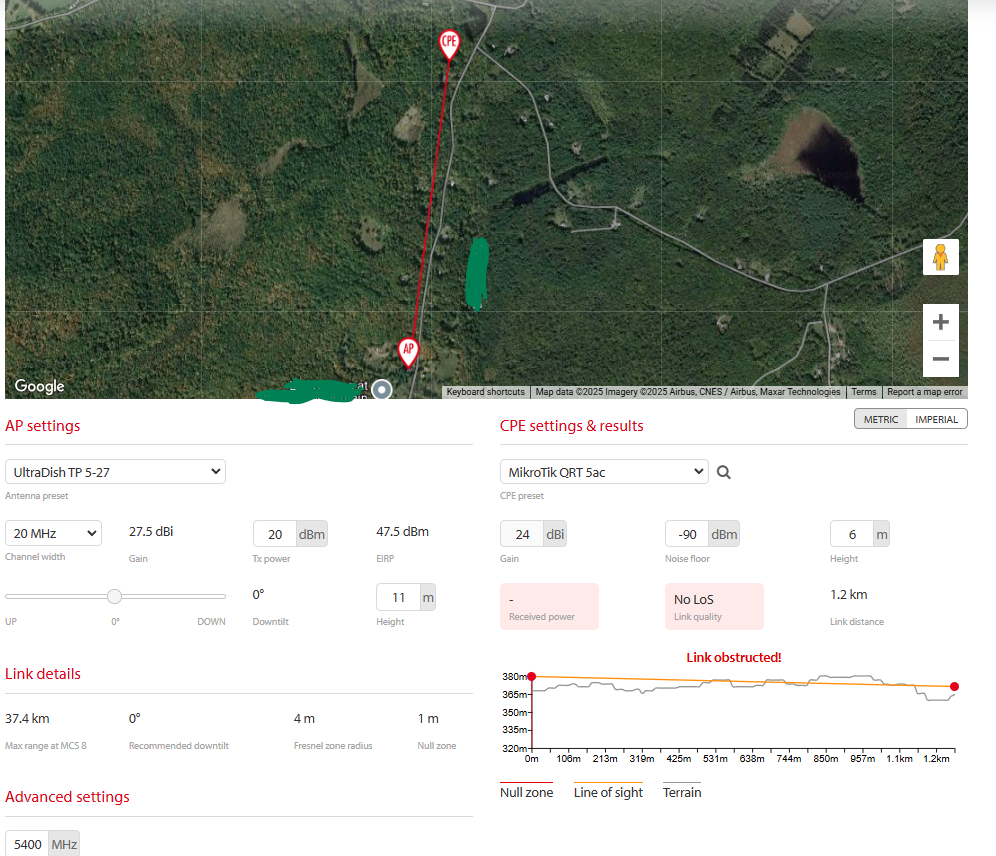Click the Line of sight legend entry

(x=608, y=792)
